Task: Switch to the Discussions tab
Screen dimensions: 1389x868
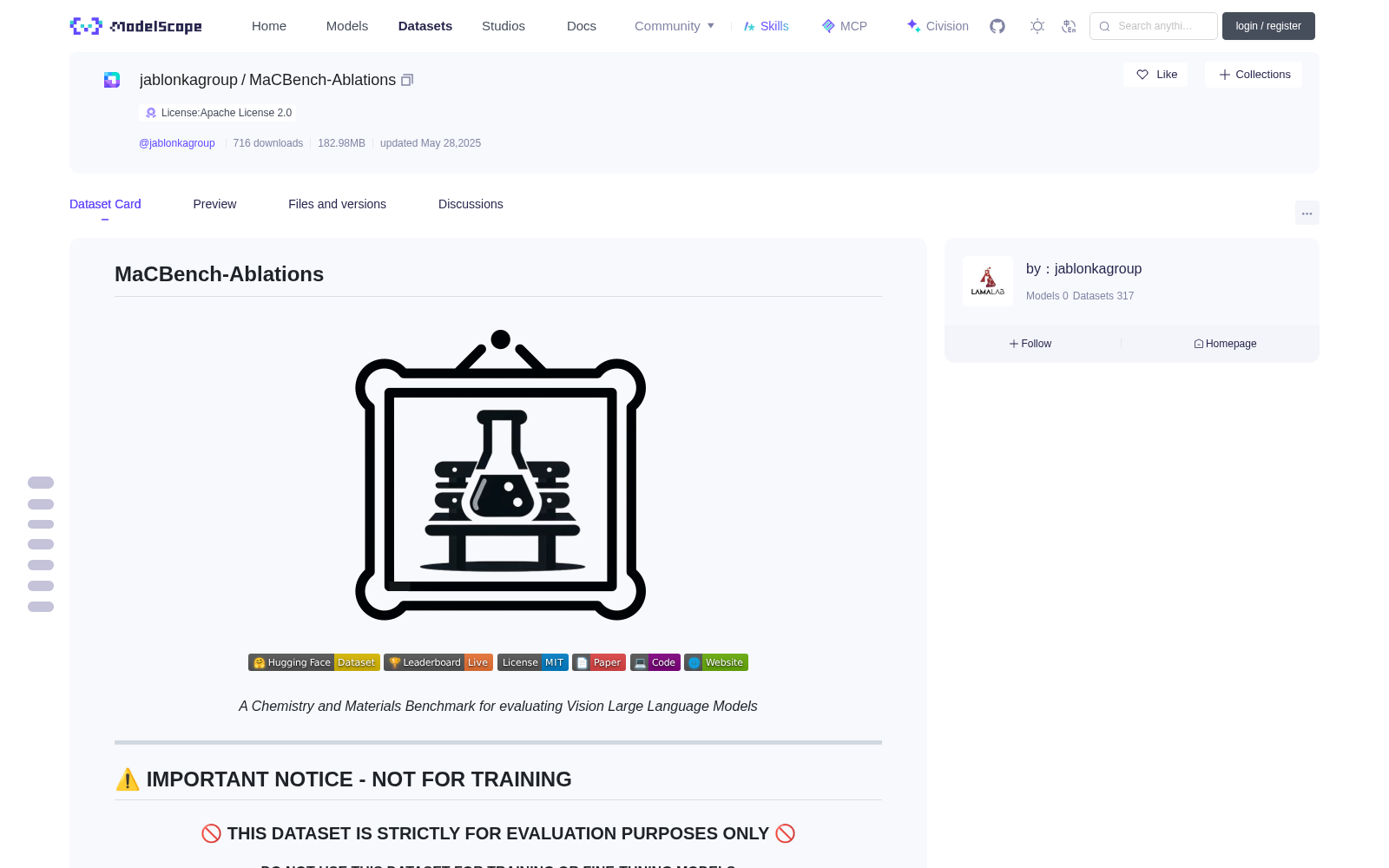Action: 471,204
